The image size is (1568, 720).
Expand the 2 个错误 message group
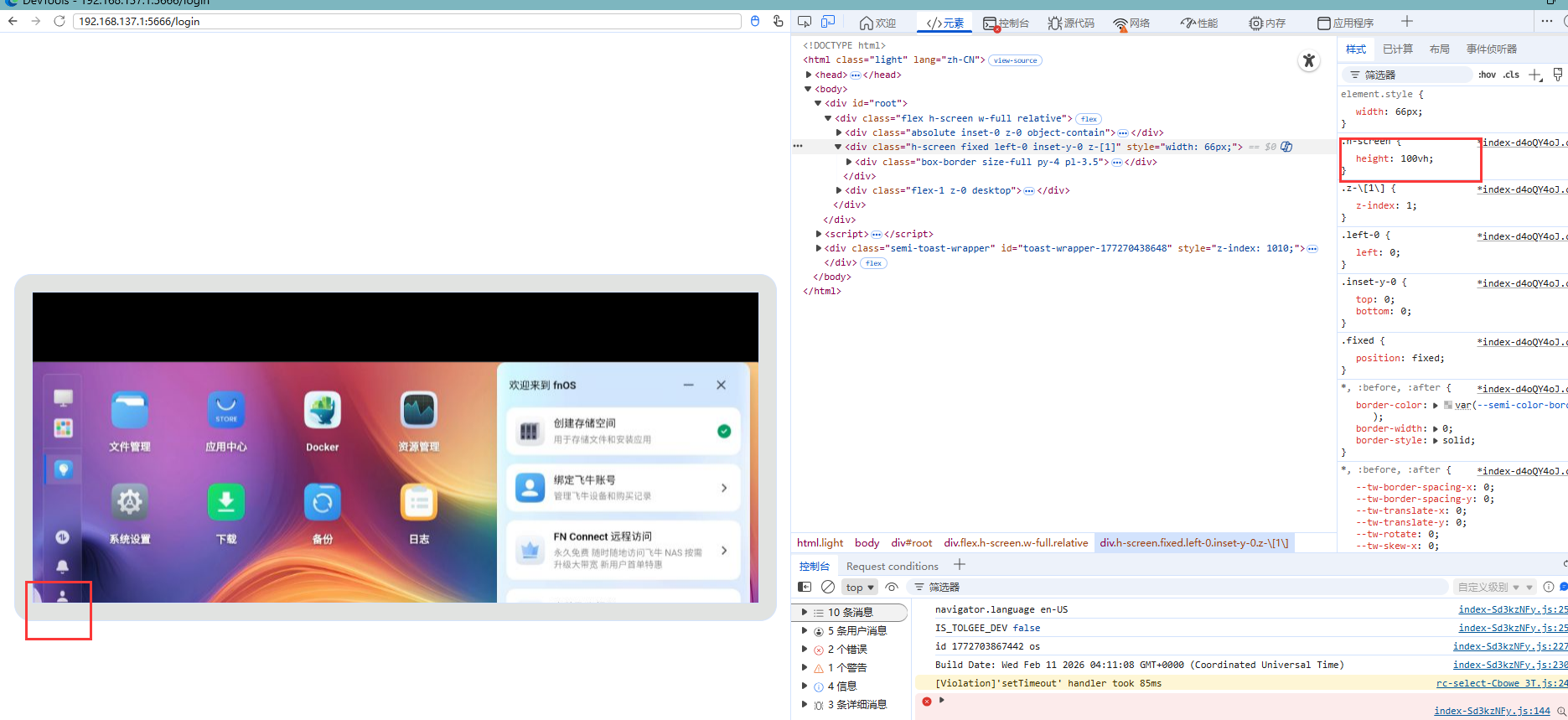click(x=805, y=650)
